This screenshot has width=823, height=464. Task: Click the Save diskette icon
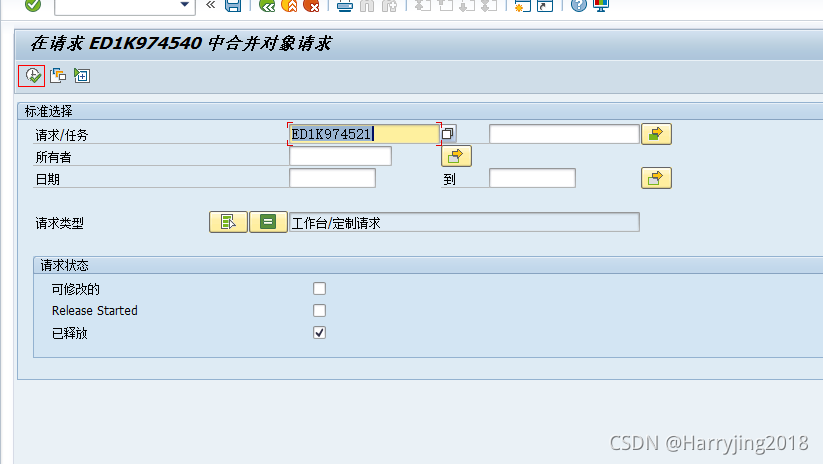[233, 5]
